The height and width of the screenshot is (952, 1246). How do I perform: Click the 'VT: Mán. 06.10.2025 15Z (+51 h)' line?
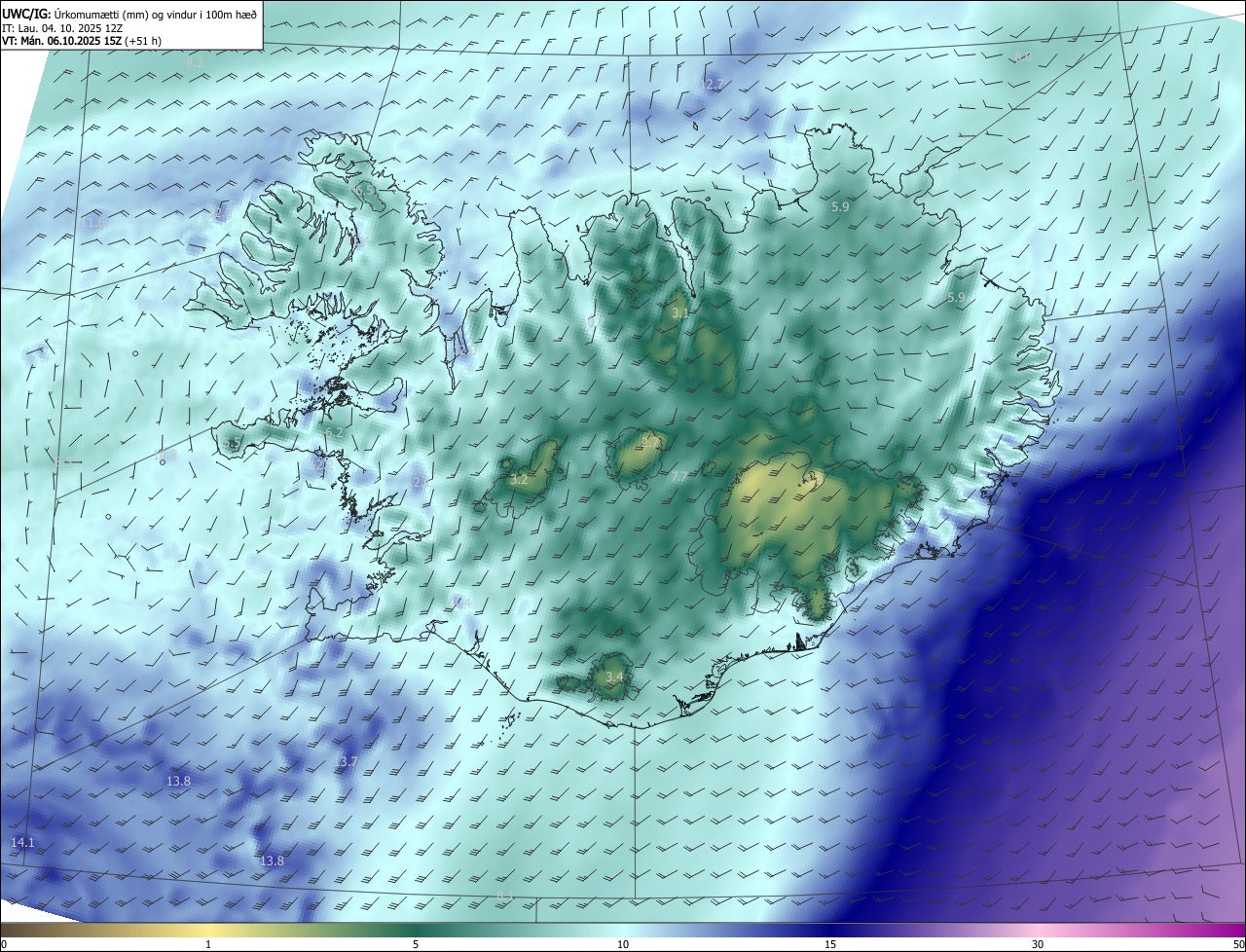[x=82, y=41]
